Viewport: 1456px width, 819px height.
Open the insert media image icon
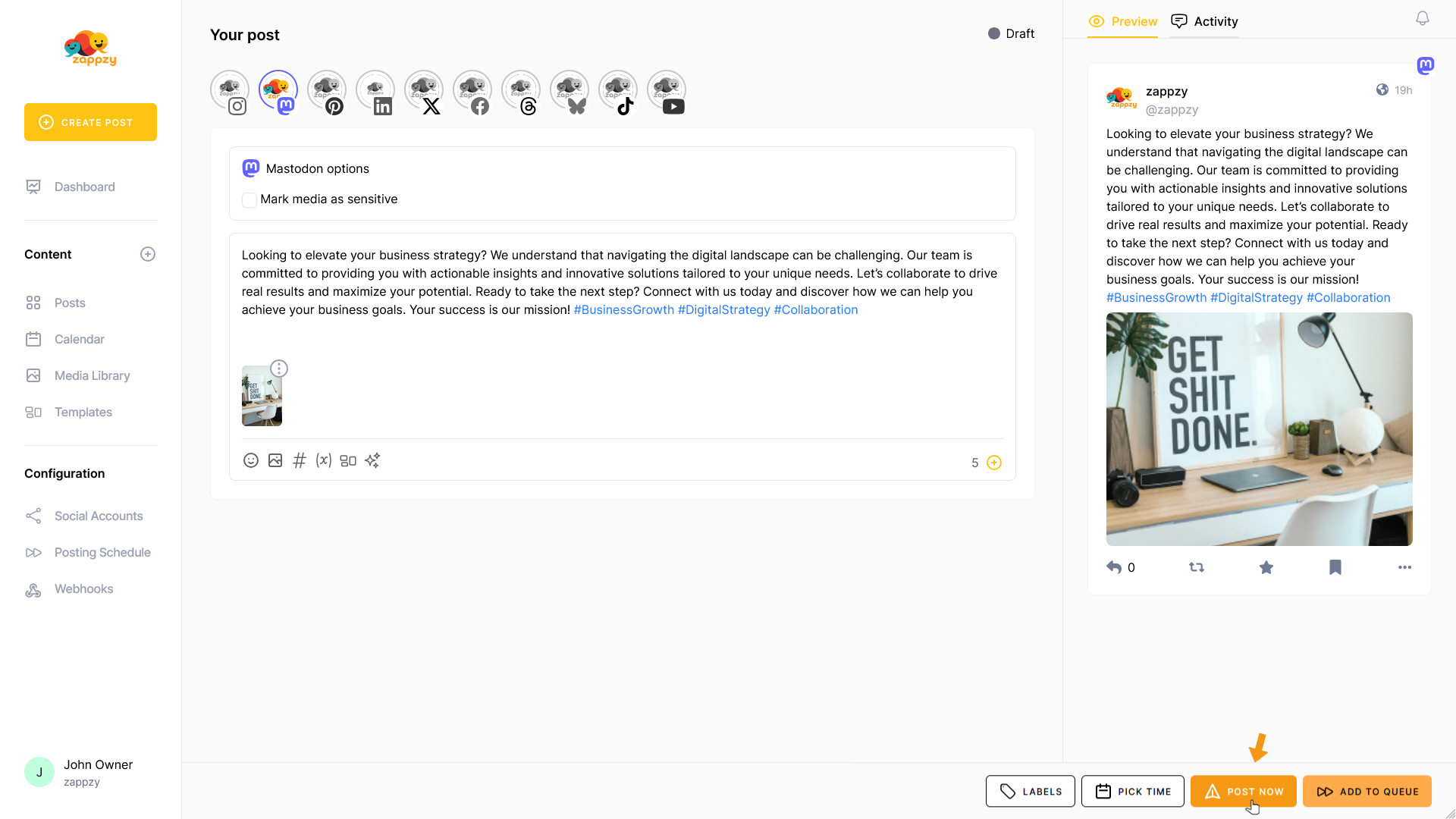pos(275,460)
